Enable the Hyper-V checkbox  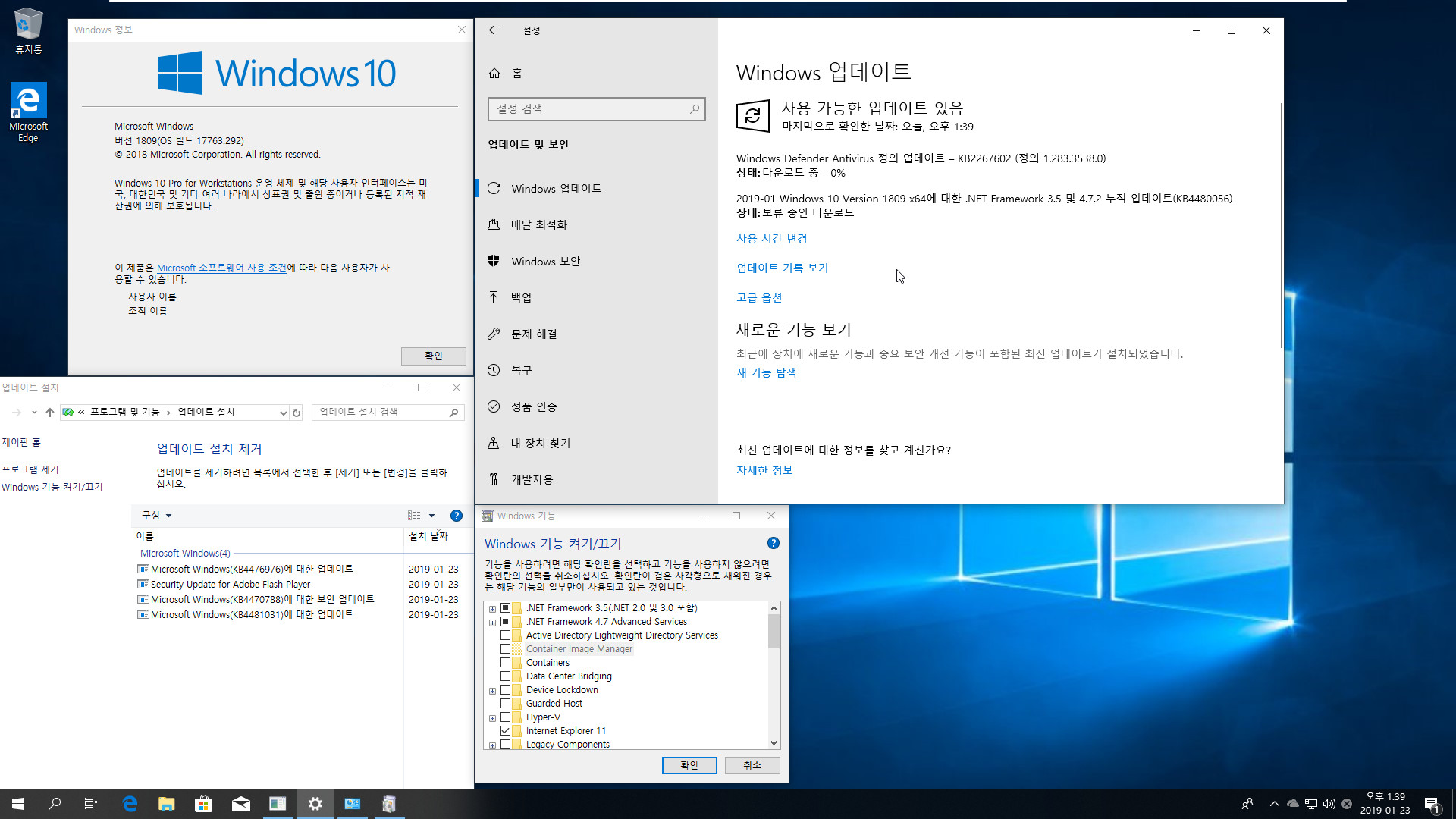(x=505, y=717)
